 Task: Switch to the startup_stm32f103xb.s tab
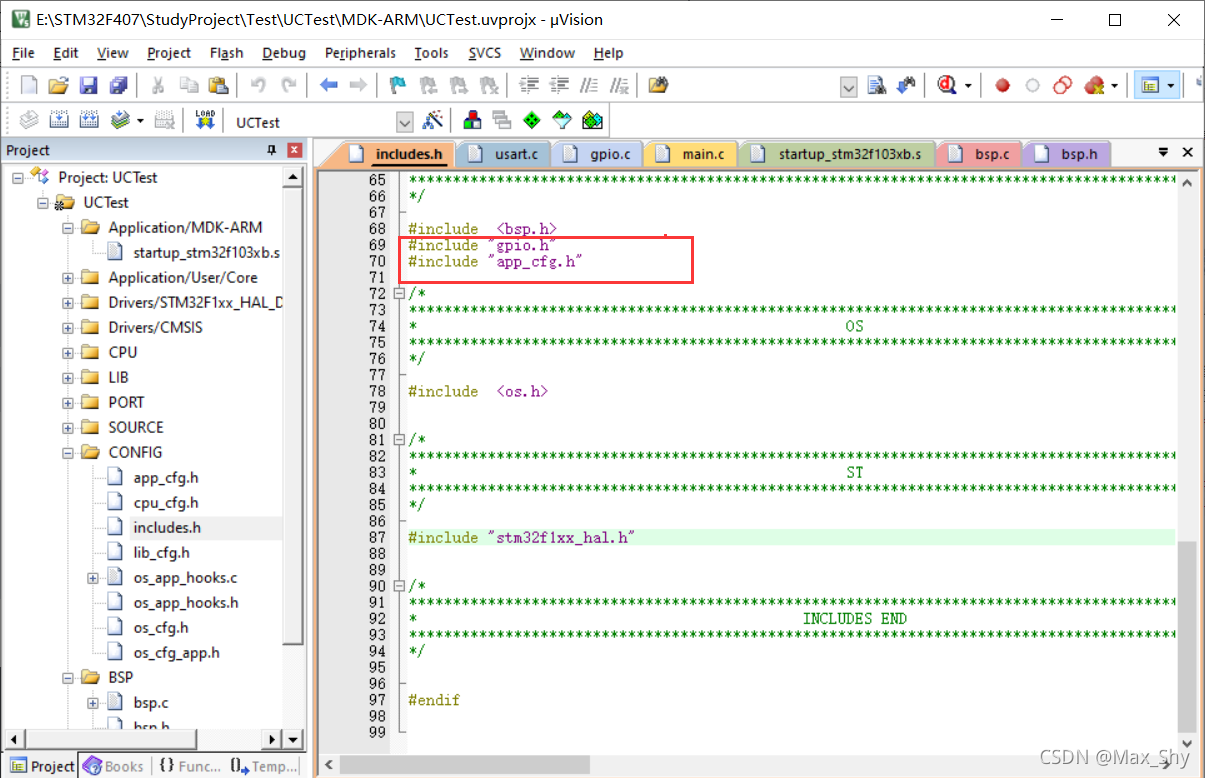click(x=838, y=154)
